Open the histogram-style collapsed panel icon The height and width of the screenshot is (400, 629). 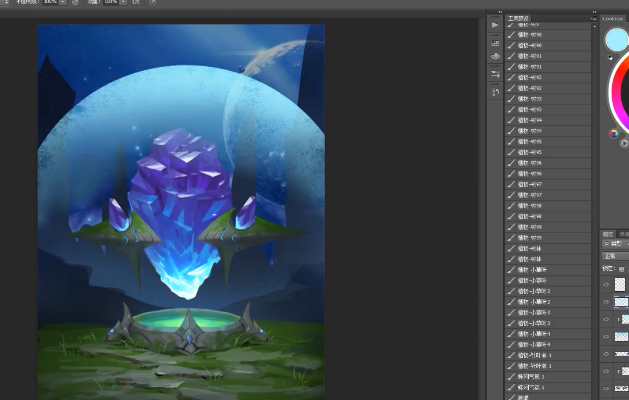tap(495, 43)
